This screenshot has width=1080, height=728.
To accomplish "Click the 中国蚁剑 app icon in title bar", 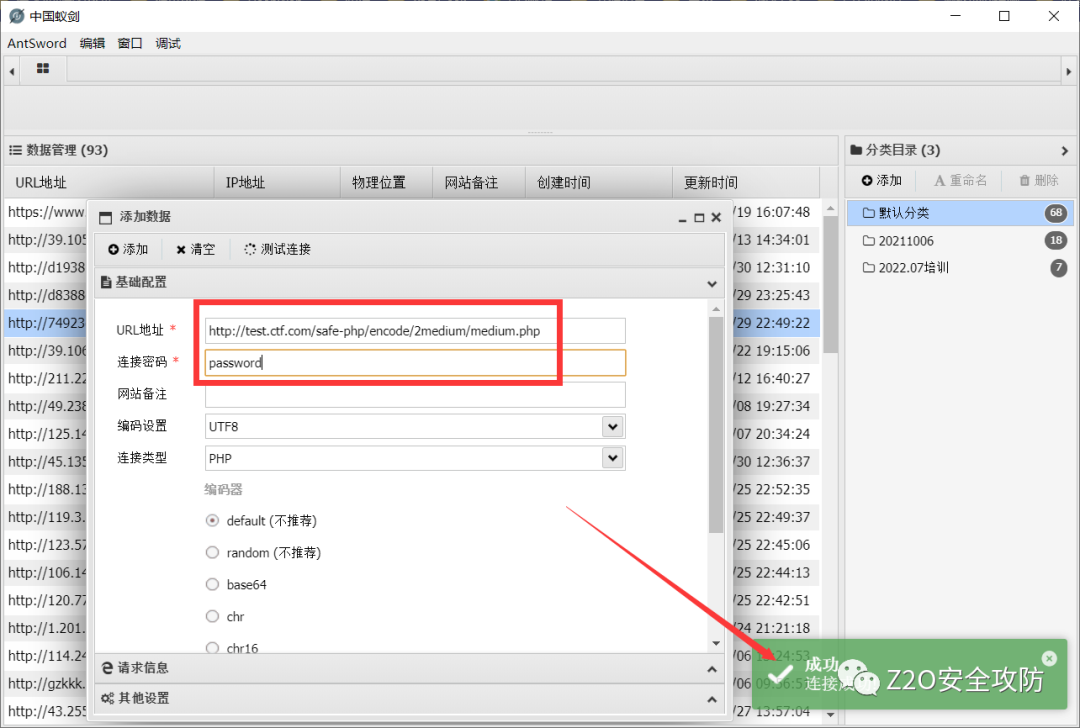I will coord(17,16).
